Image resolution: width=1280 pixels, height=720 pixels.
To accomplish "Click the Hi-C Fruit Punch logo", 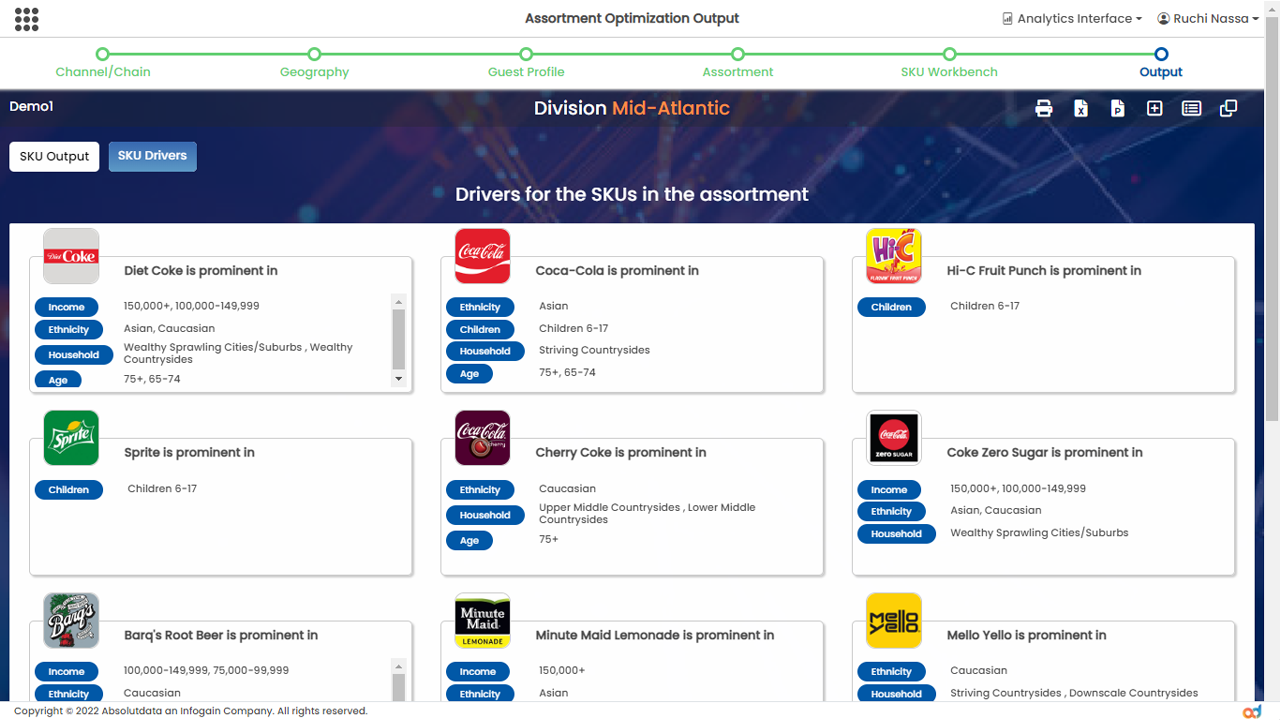I will tap(894, 256).
